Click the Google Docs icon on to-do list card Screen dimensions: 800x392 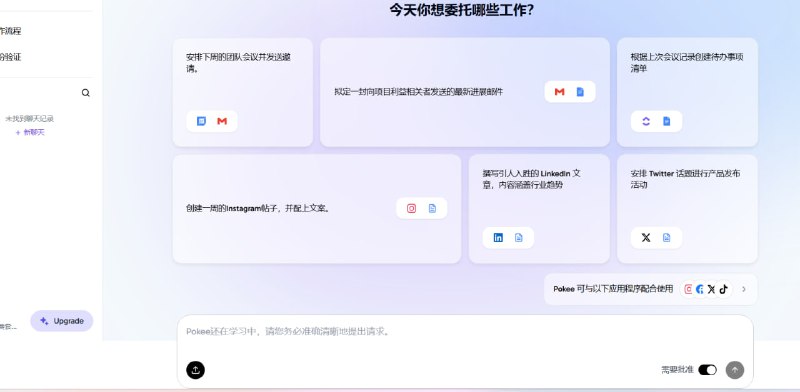pyautogui.click(x=666, y=121)
